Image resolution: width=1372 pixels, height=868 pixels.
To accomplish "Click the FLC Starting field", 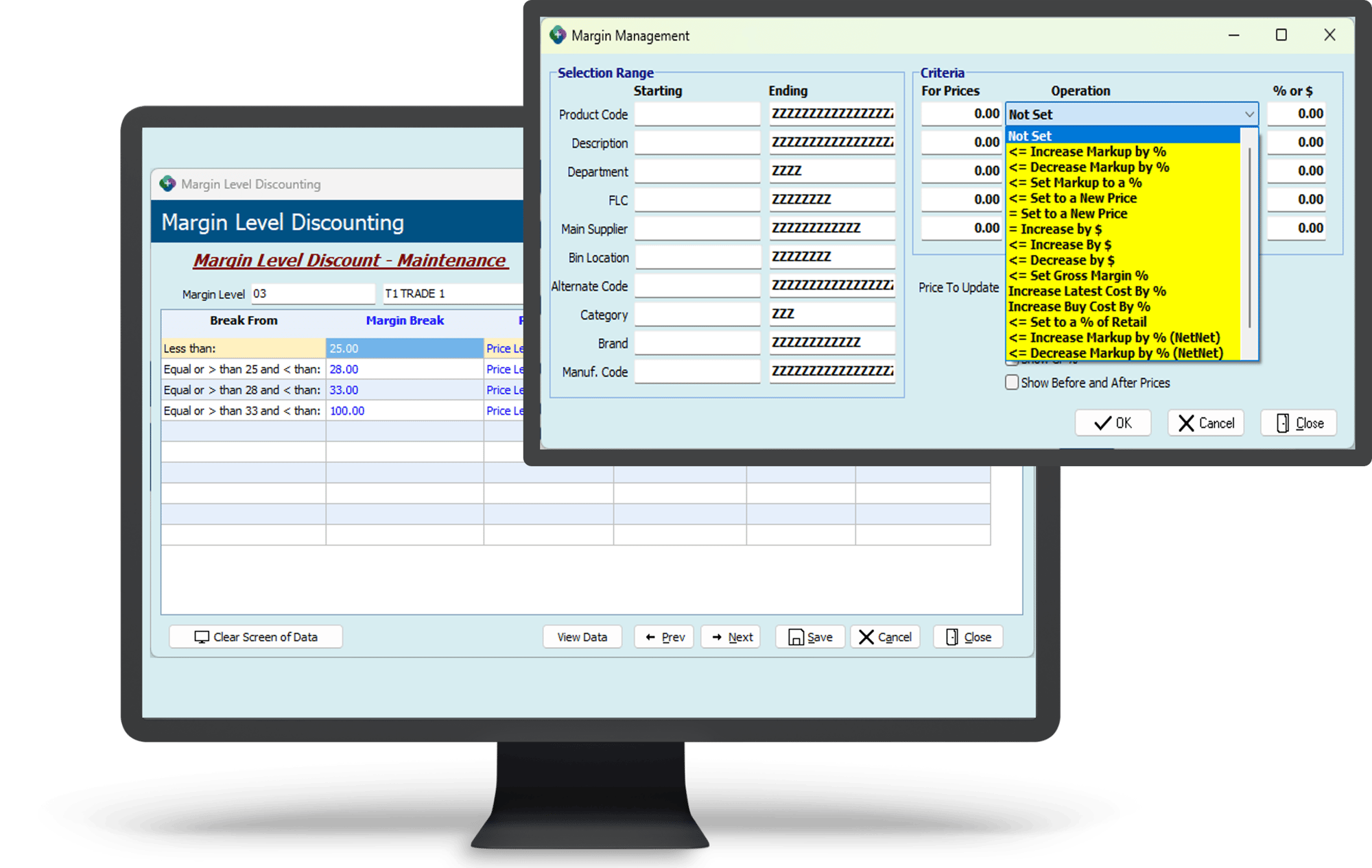I will (x=697, y=200).
